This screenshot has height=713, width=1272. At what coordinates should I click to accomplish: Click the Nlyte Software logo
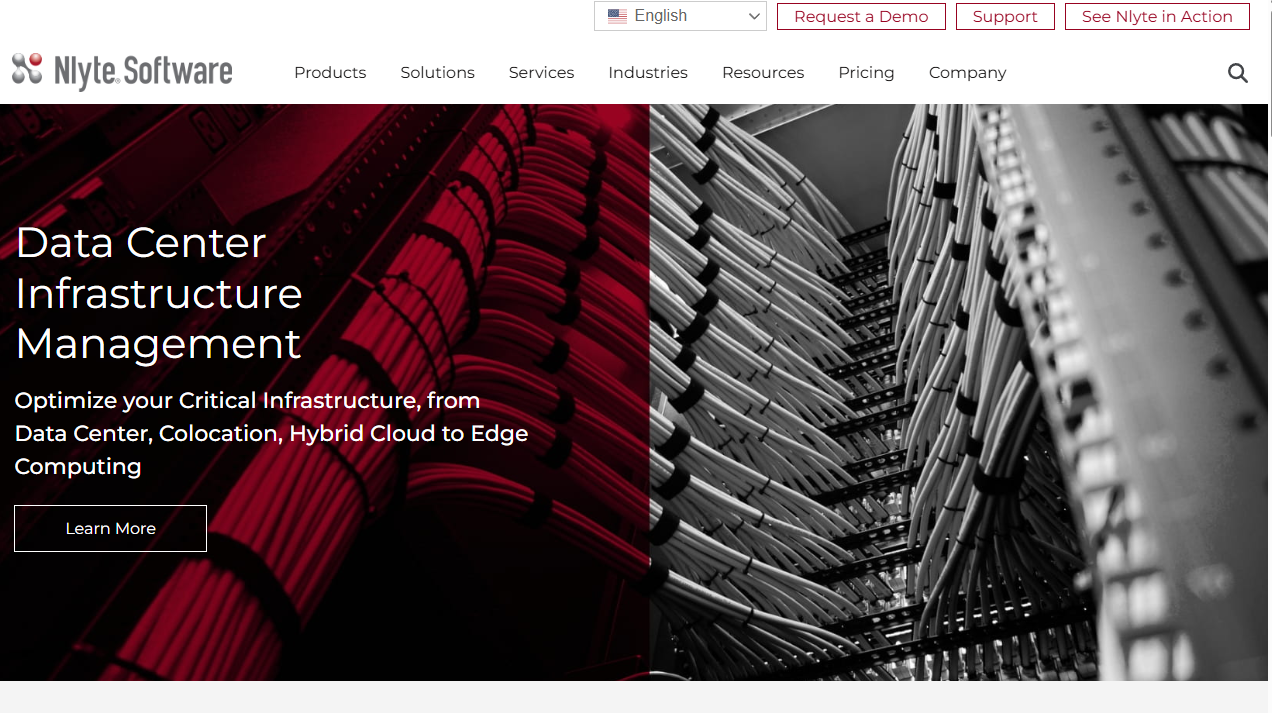pyautogui.click(x=122, y=71)
